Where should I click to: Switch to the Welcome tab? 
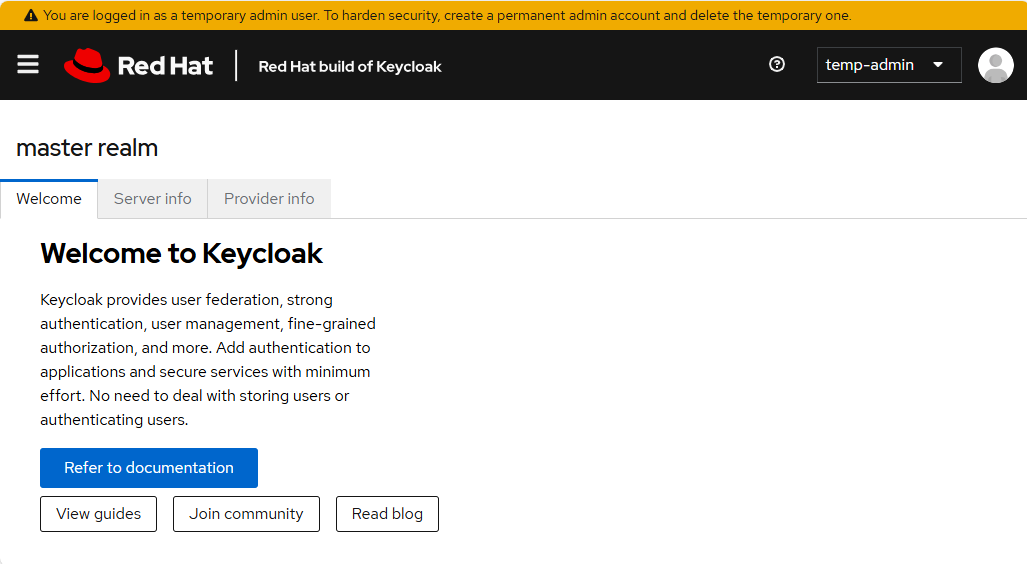click(x=49, y=199)
